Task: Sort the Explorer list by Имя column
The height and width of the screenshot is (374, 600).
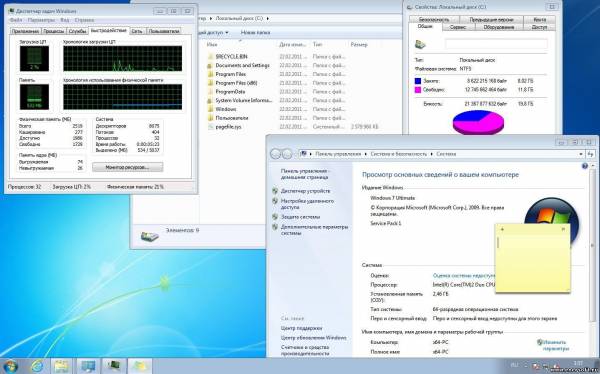Action: tap(212, 44)
